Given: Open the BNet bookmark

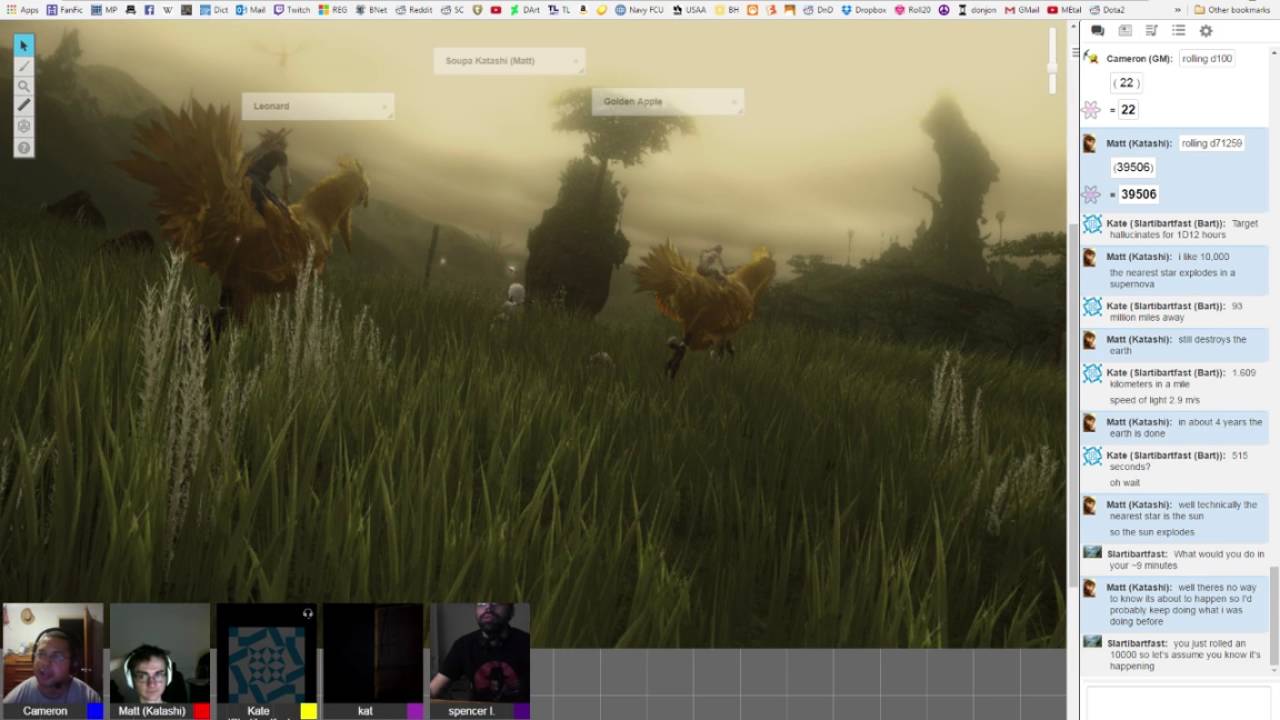Looking at the screenshot, I should tap(371, 10).
